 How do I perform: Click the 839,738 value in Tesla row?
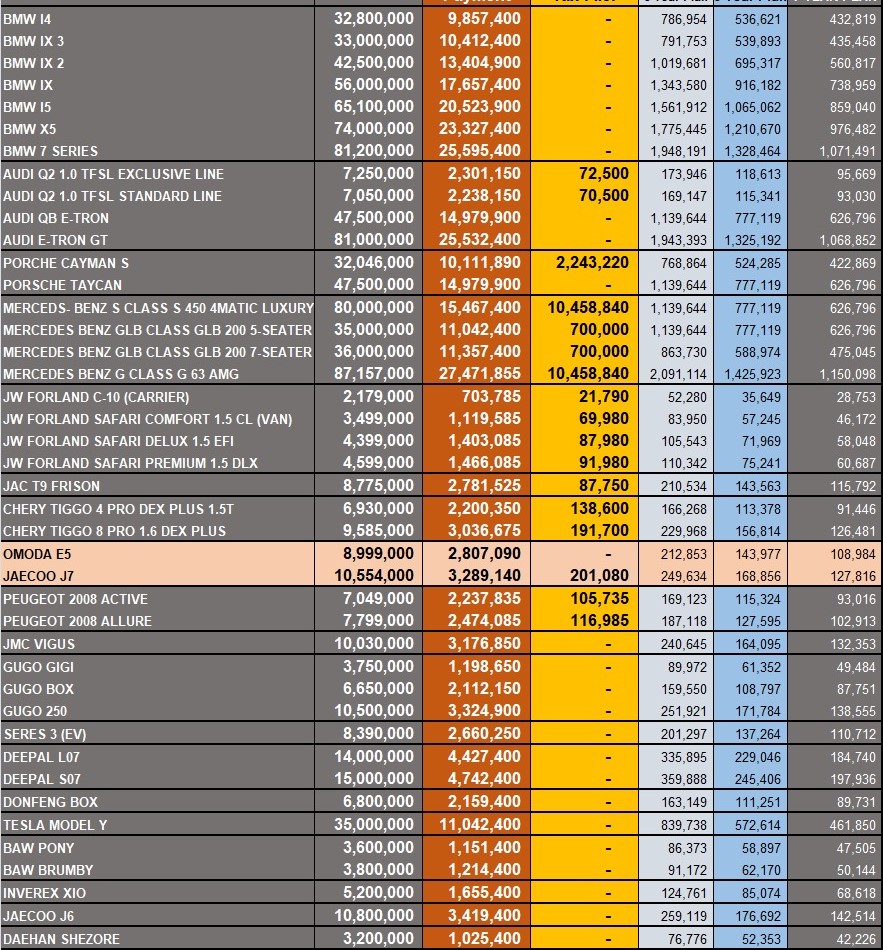[x=681, y=825]
